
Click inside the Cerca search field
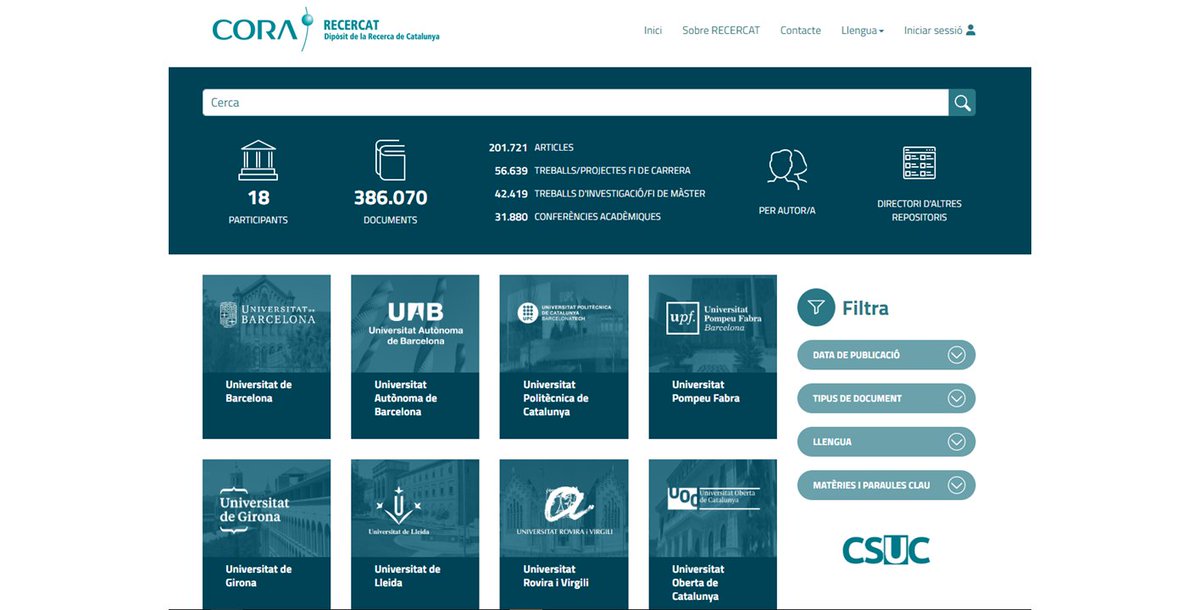[575, 102]
